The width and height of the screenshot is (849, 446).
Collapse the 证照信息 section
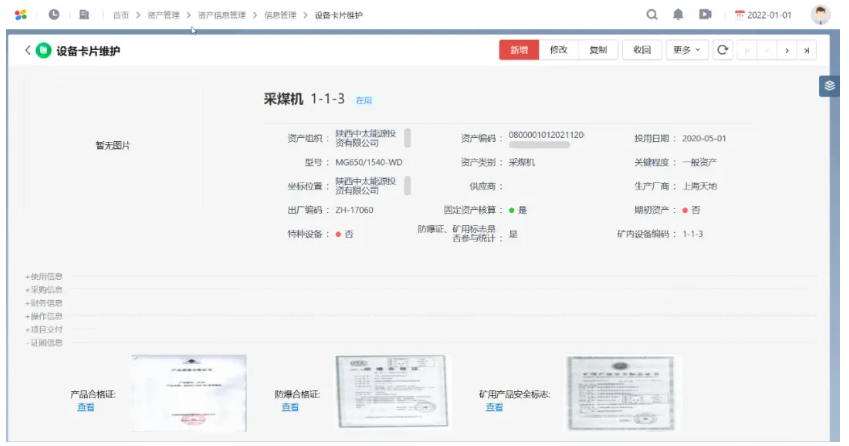point(45,343)
